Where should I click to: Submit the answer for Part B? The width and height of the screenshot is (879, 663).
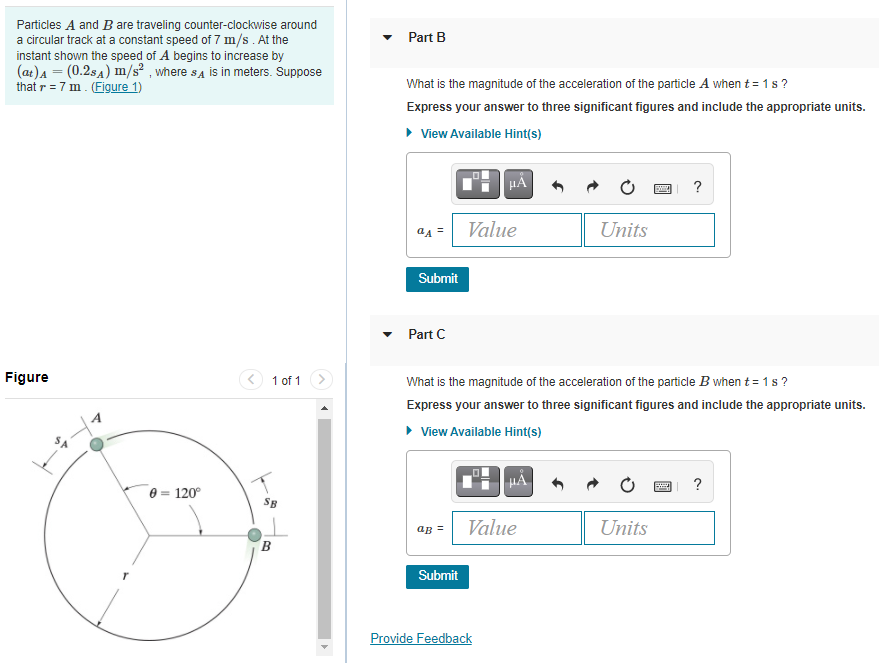click(437, 279)
